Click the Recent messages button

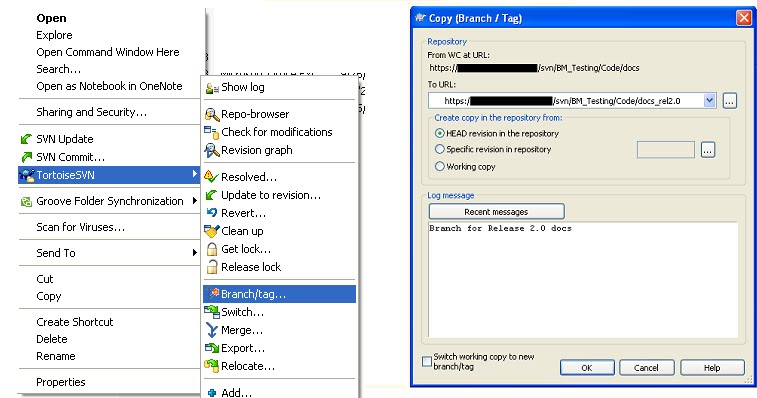[x=496, y=212]
